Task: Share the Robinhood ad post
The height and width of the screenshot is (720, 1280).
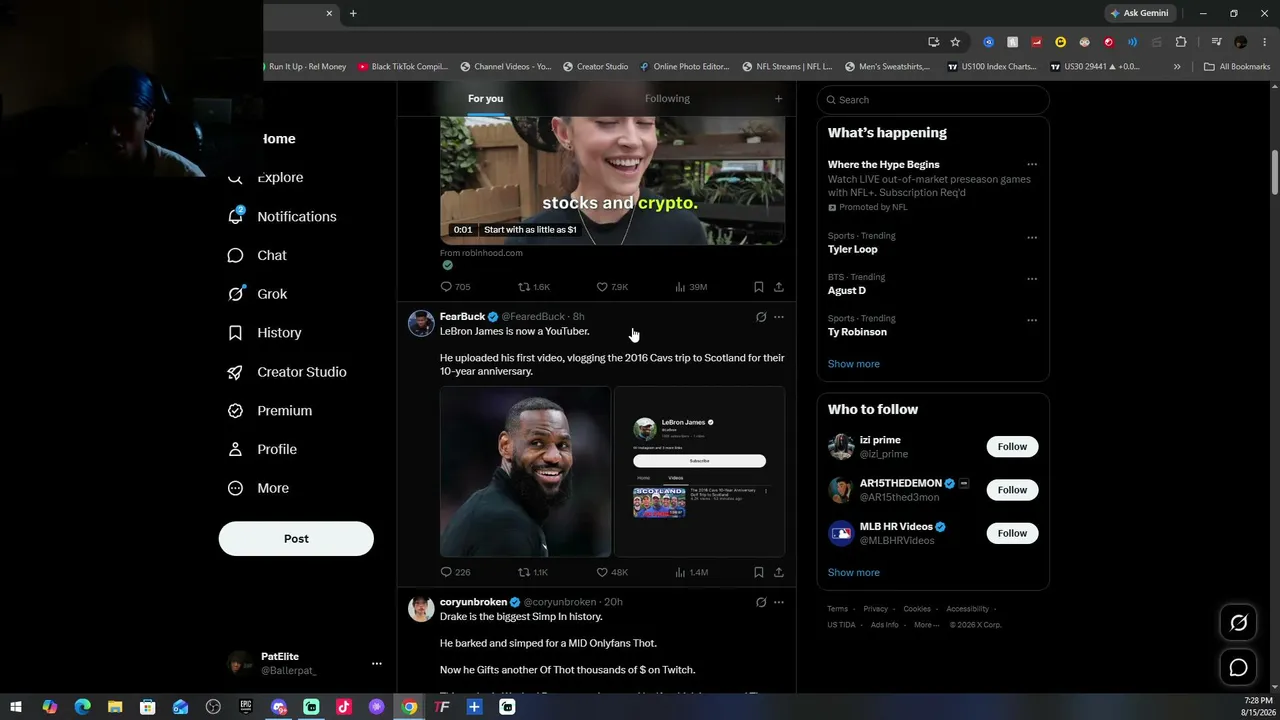Action: (x=779, y=287)
